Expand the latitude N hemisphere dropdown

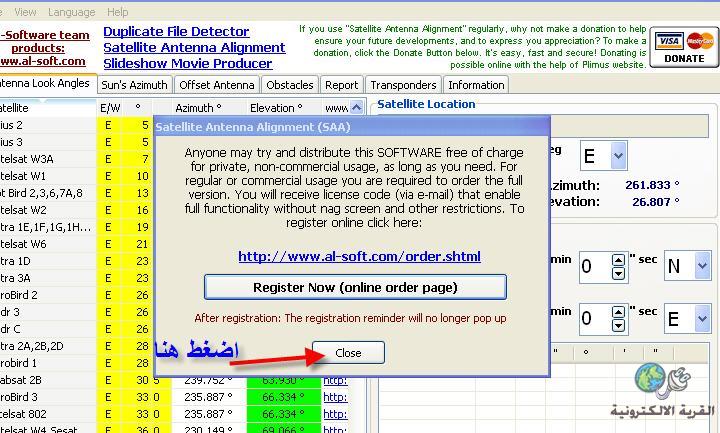[x=702, y=265]
